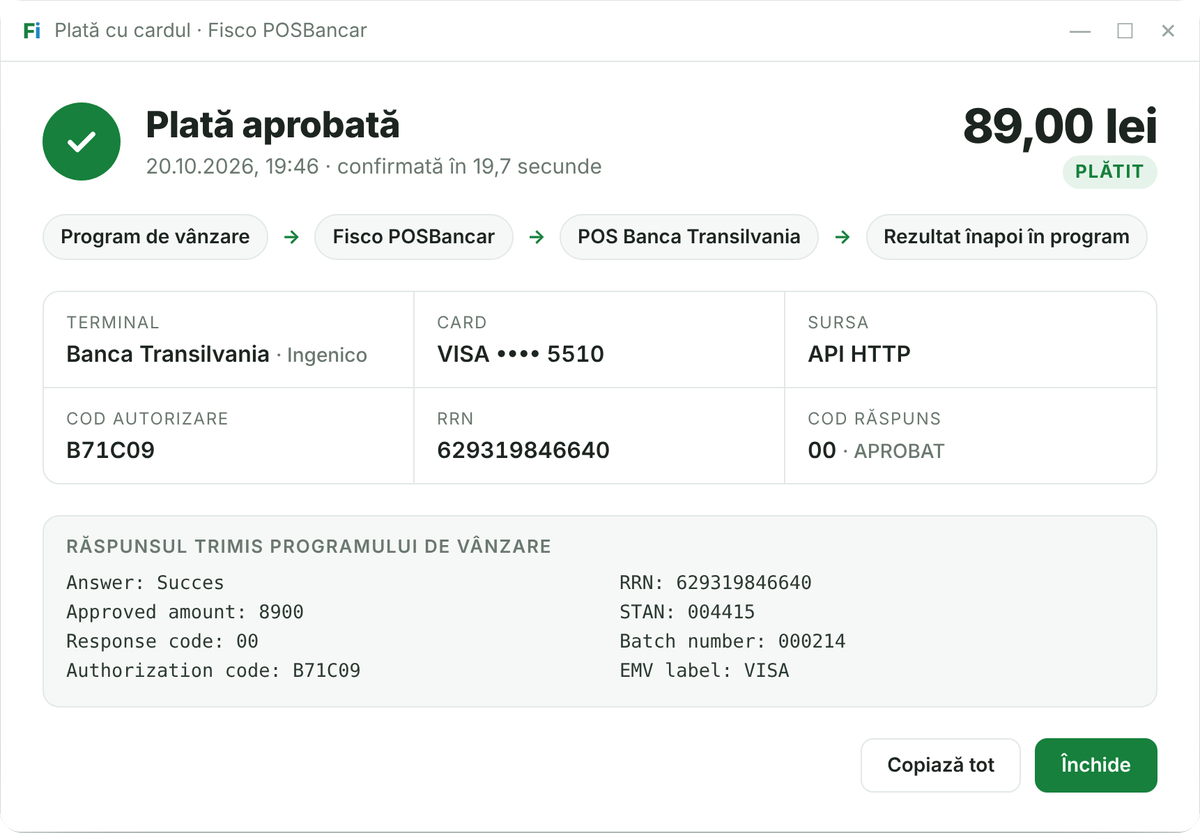Click arrow after POS Banca Transilvania pill
Image resolution: width=1200 pixels, height=833 pixels.
tap(842, 237)
